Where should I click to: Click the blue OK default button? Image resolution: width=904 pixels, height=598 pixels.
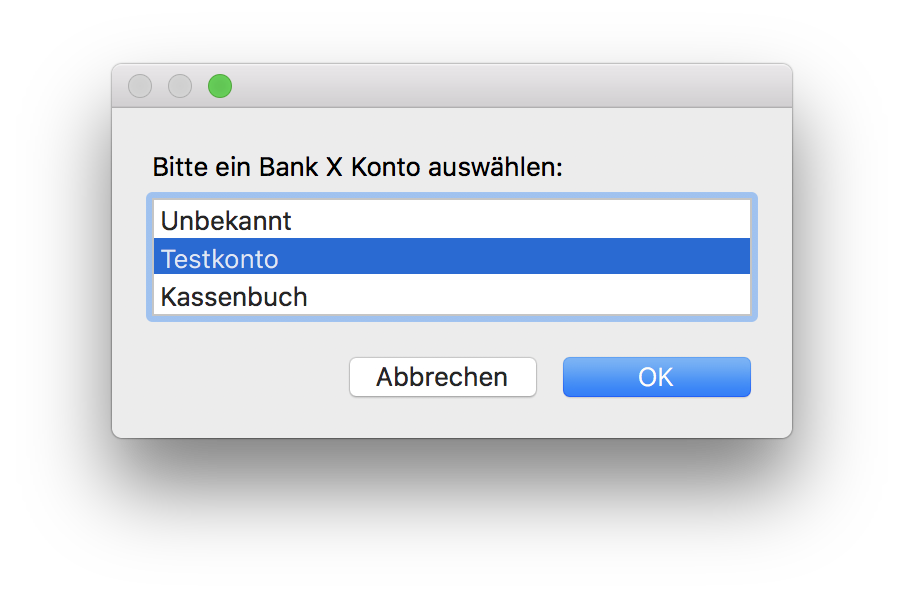pyautogui.click(x=656, y=377)
